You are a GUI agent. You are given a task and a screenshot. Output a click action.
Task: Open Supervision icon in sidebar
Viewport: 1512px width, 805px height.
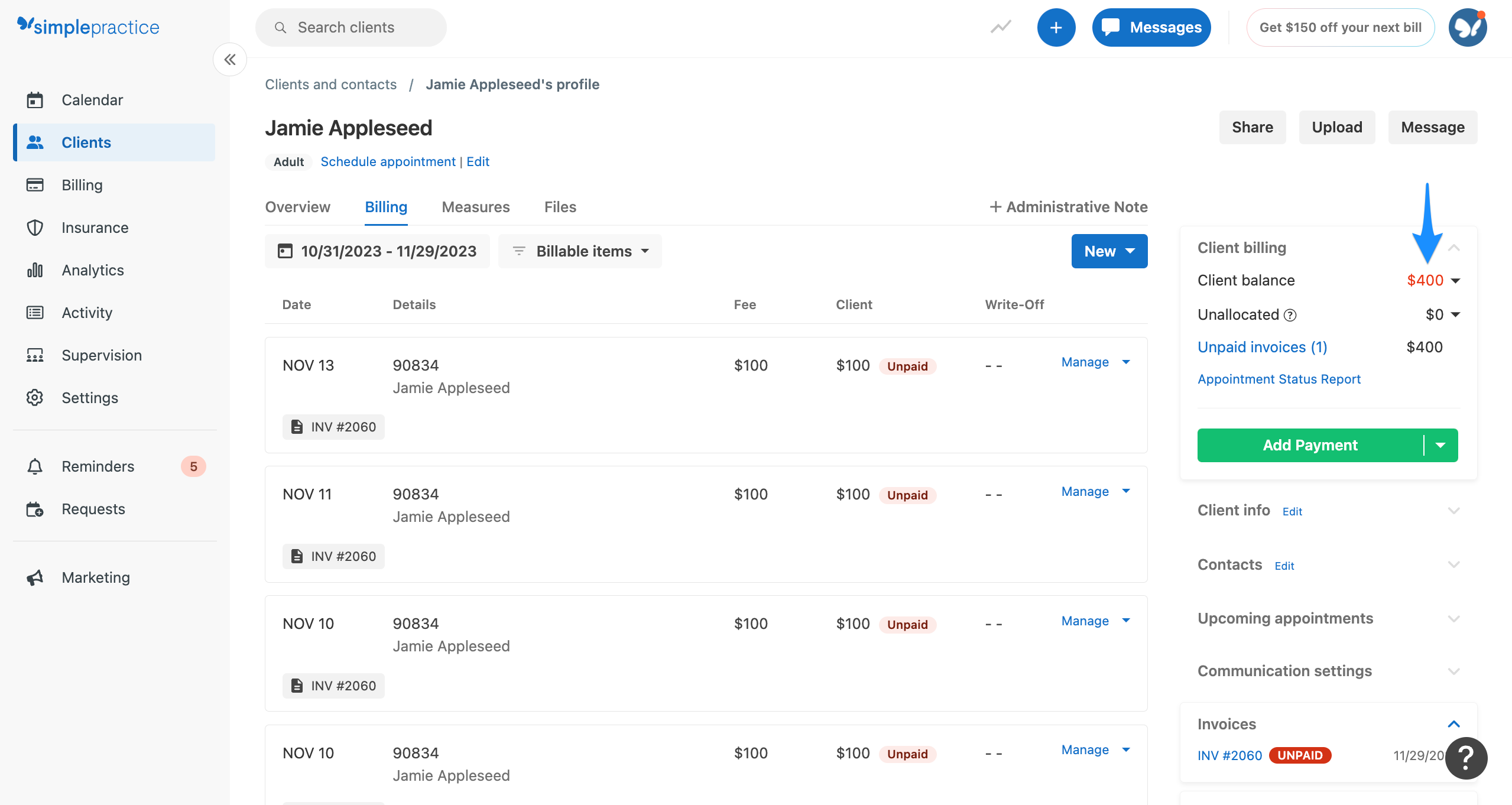click(x=35, y=355)
